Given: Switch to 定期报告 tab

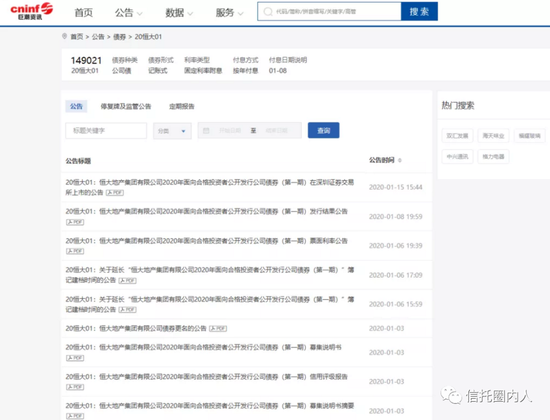Looking at the screenshot, I should pos(182,106).
